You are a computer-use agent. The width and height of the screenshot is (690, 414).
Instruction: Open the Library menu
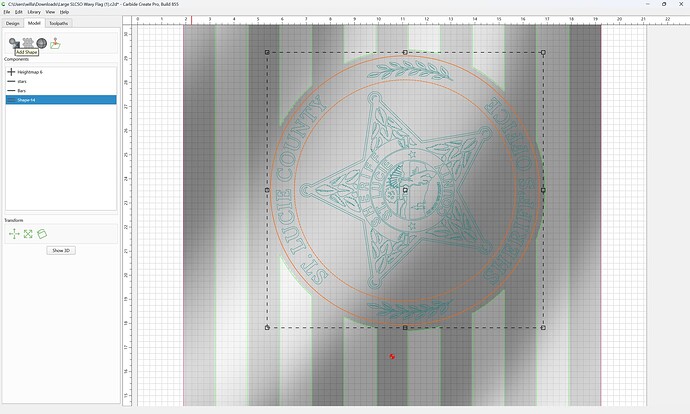(x=34, y=12)
